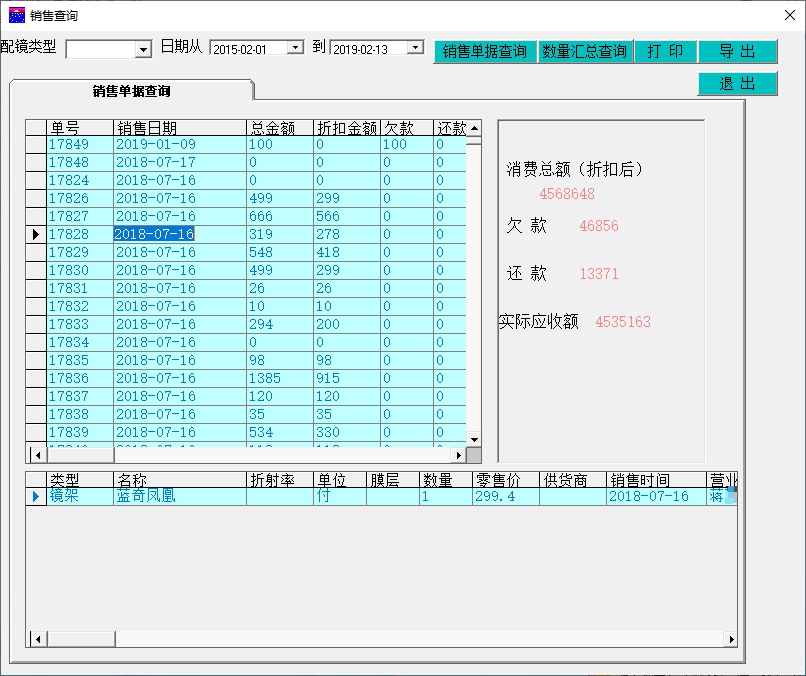Click the 销售单据查询 button
Image resolution: width=806 pixels, height=676 pixels.
click(x=485, y=52)
